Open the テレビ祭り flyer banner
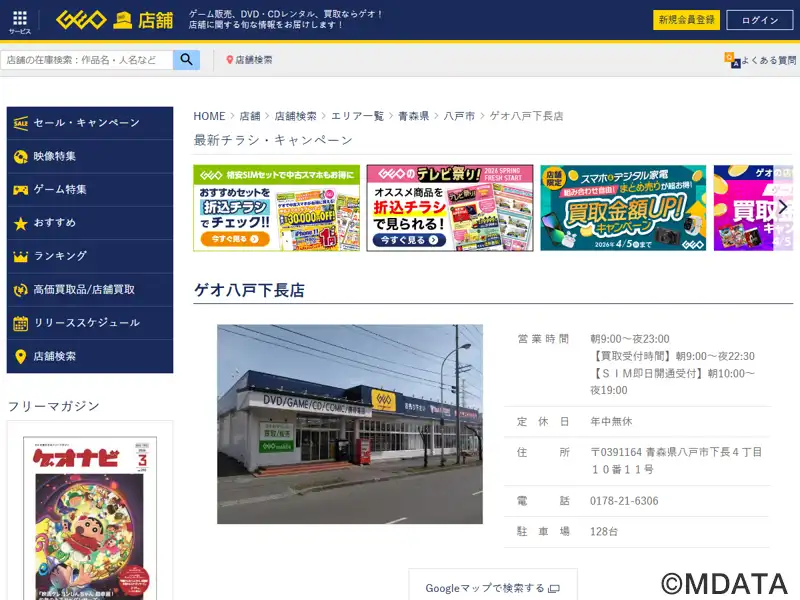 click(450, 208)
